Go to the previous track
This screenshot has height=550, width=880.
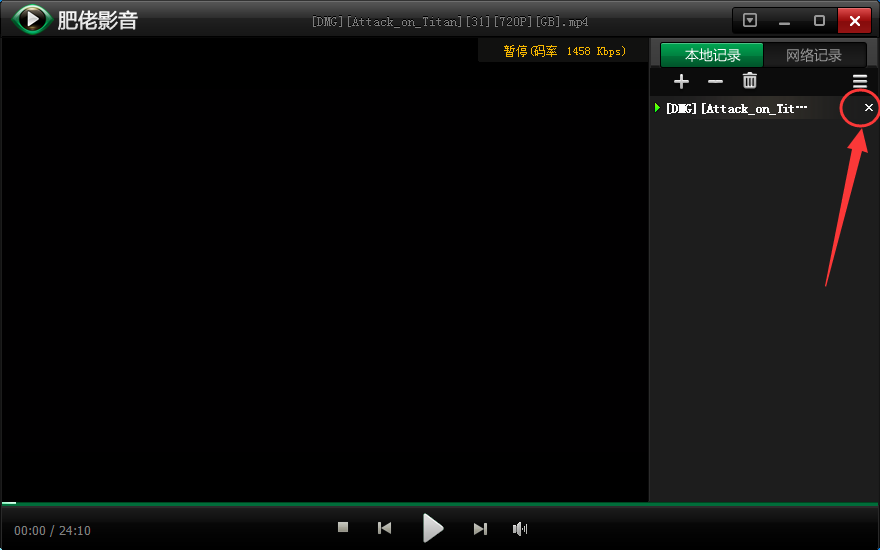click(x=384, y=528)
